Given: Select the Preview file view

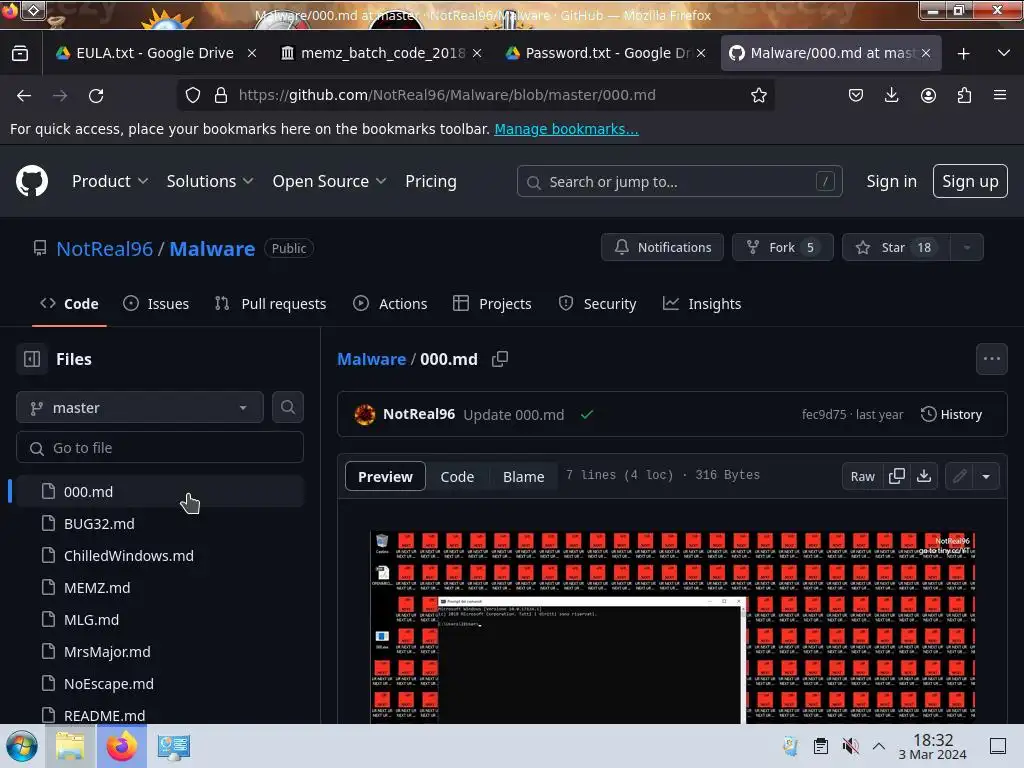Looking at the screenshot, I should tap(385, 476).
